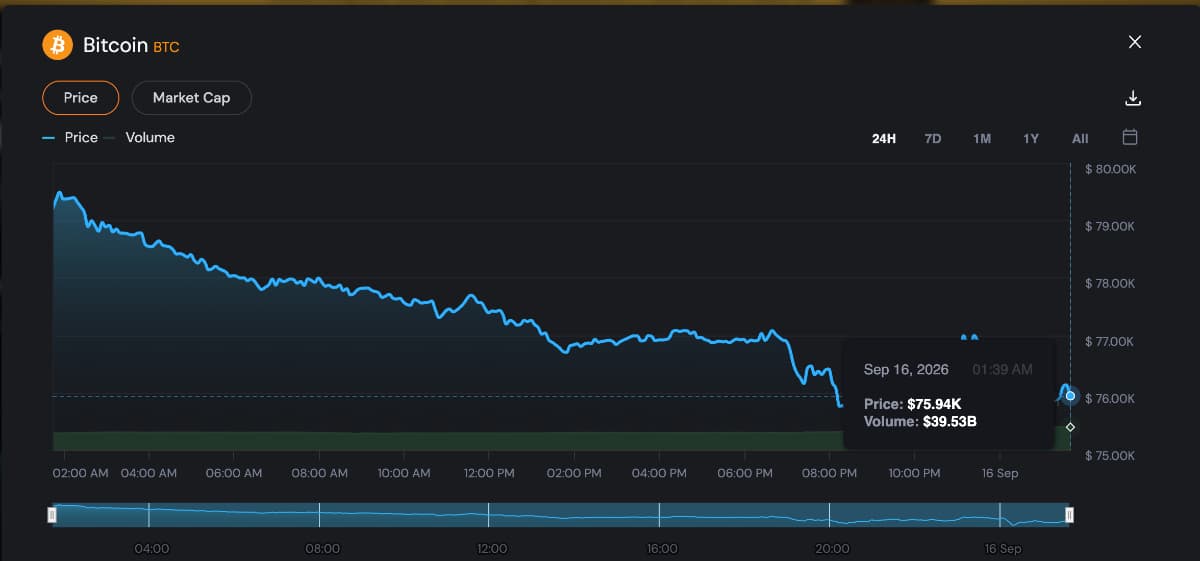Click the right range slider handle
Viewport: 1200px width, 561px height.
(1070, 515)
